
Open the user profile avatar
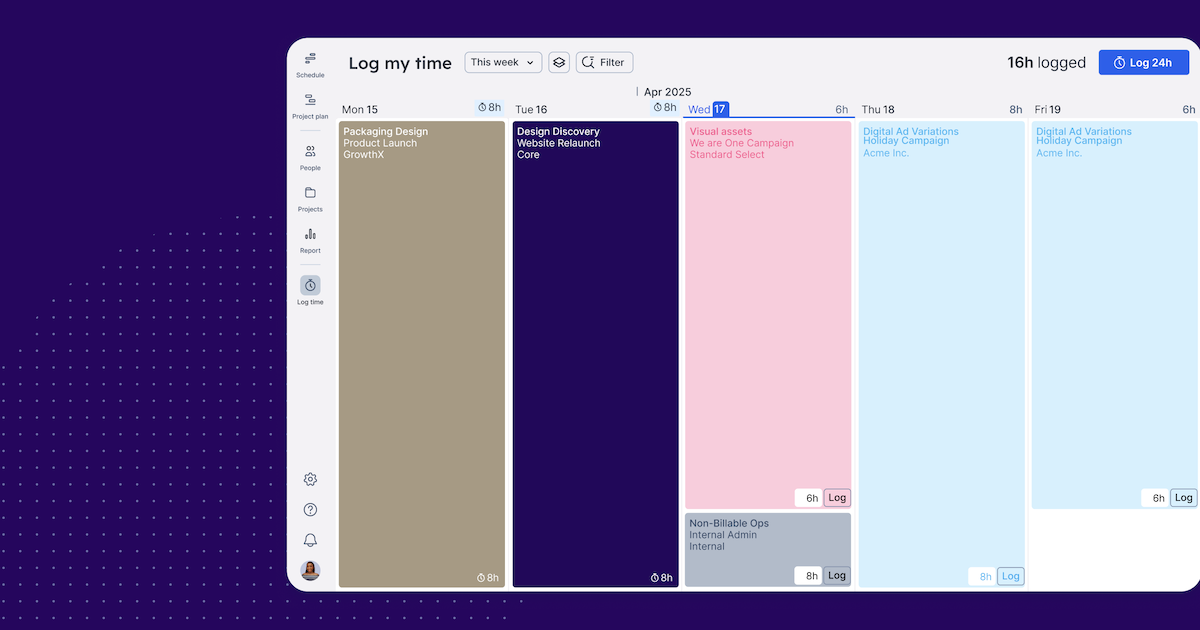point(310,571)
